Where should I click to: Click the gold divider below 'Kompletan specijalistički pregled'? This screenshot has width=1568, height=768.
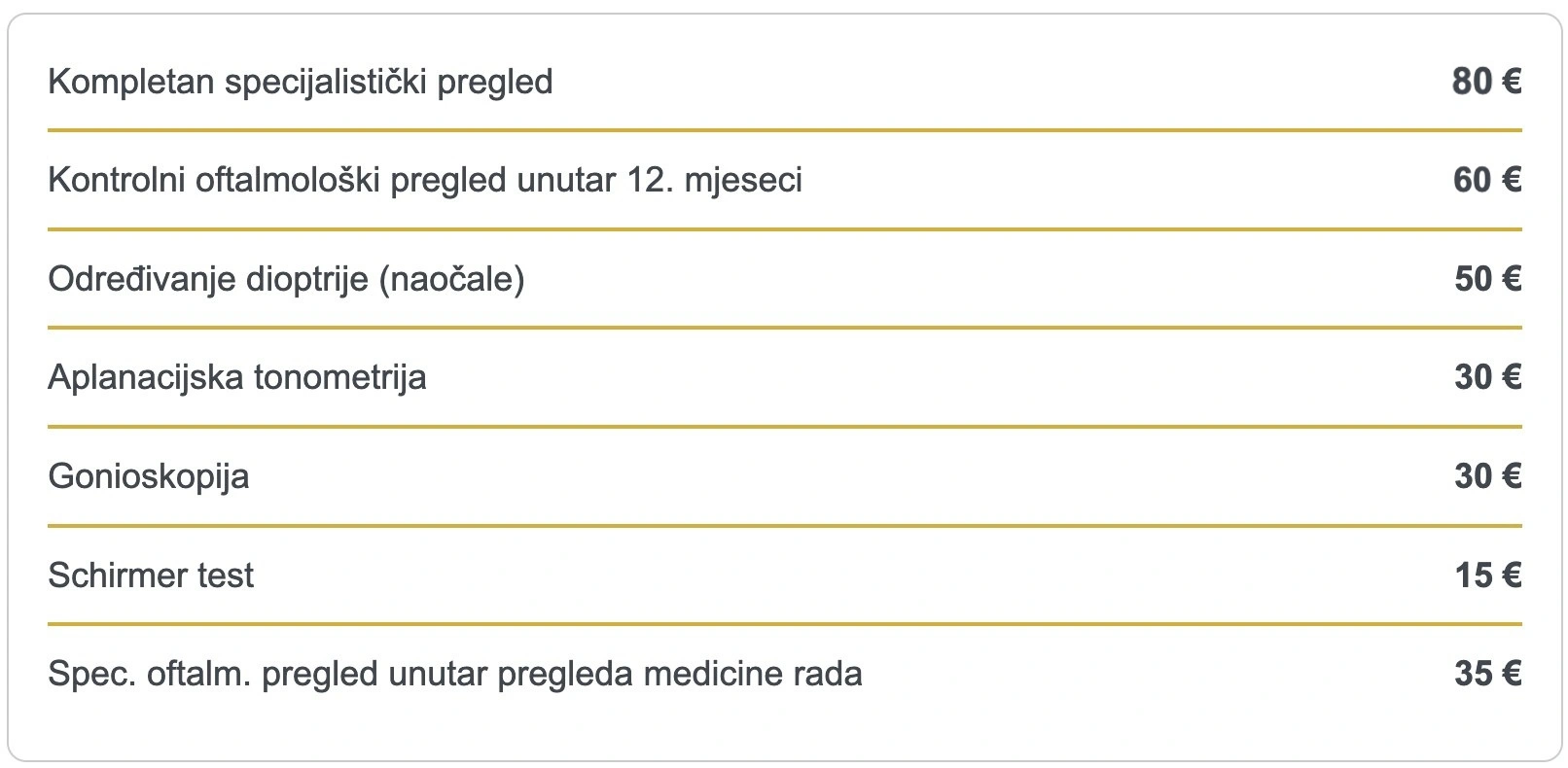(x=784, y=130)
